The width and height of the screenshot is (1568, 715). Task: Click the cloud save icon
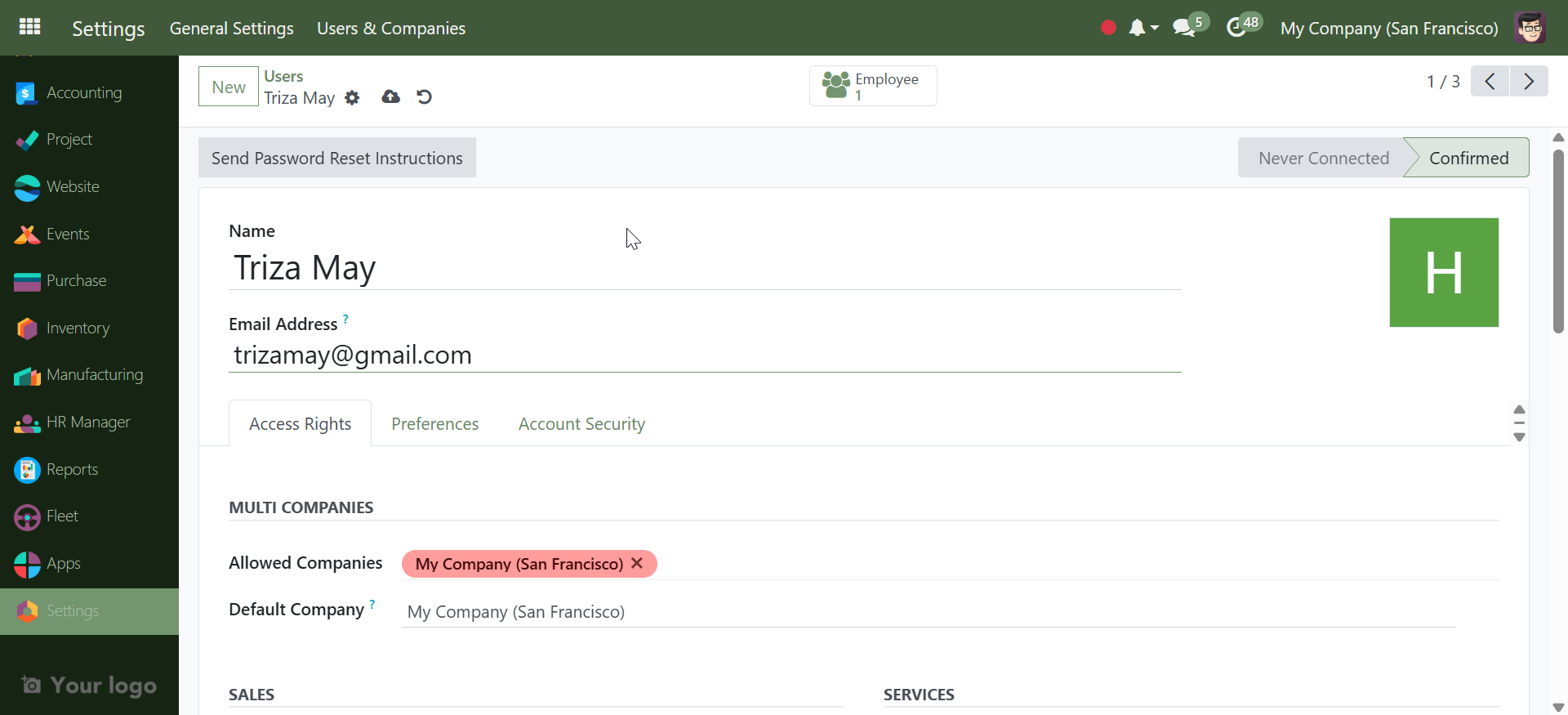pos(390,97)
